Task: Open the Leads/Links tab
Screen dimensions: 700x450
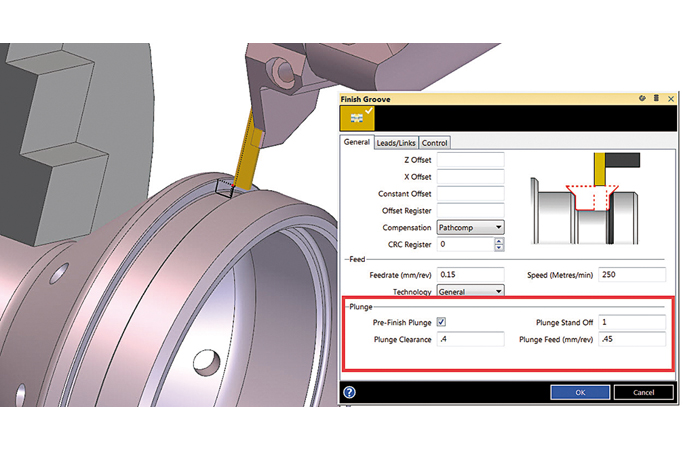Action: pos(396,143)
